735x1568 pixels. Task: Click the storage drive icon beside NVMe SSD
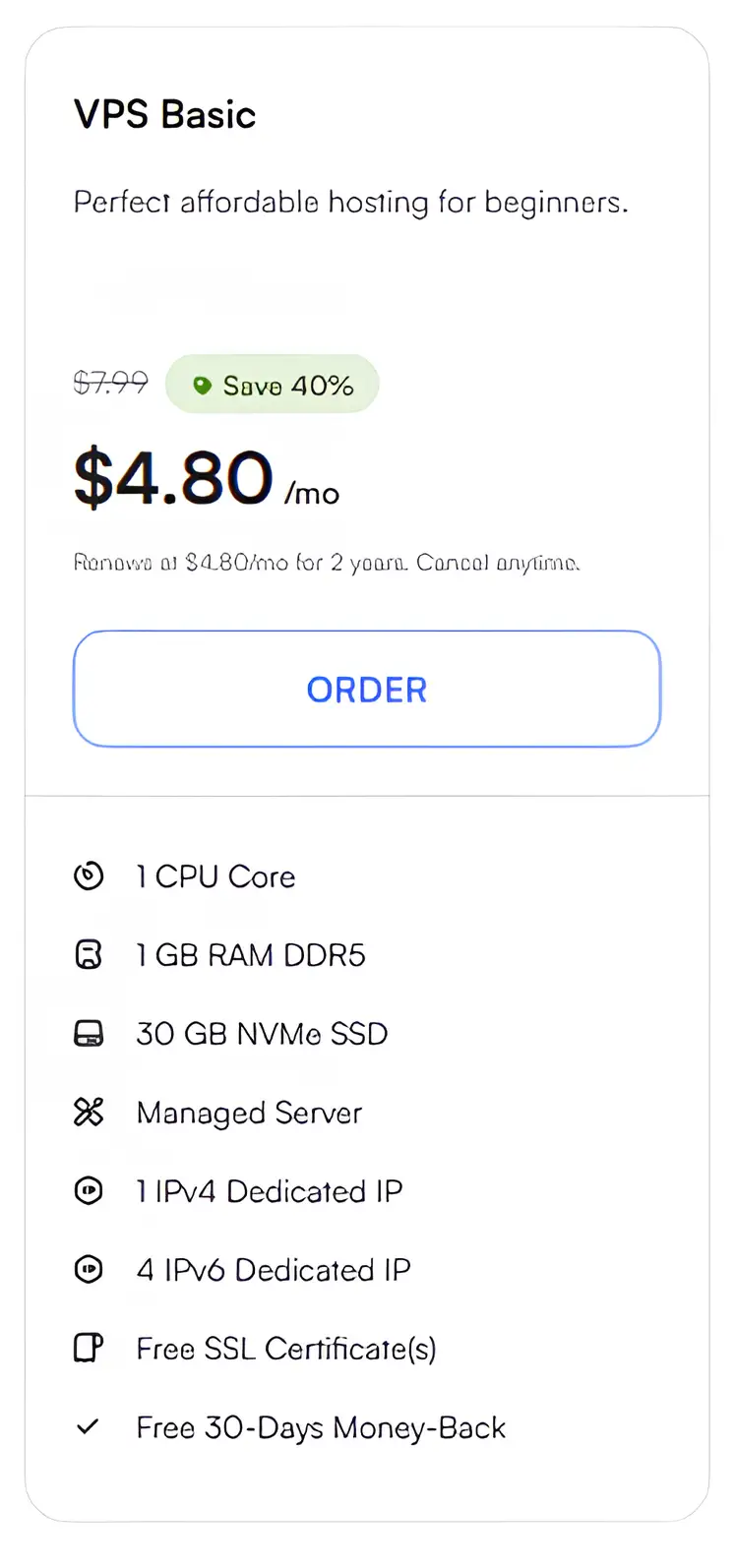(x=89, y=1034)
